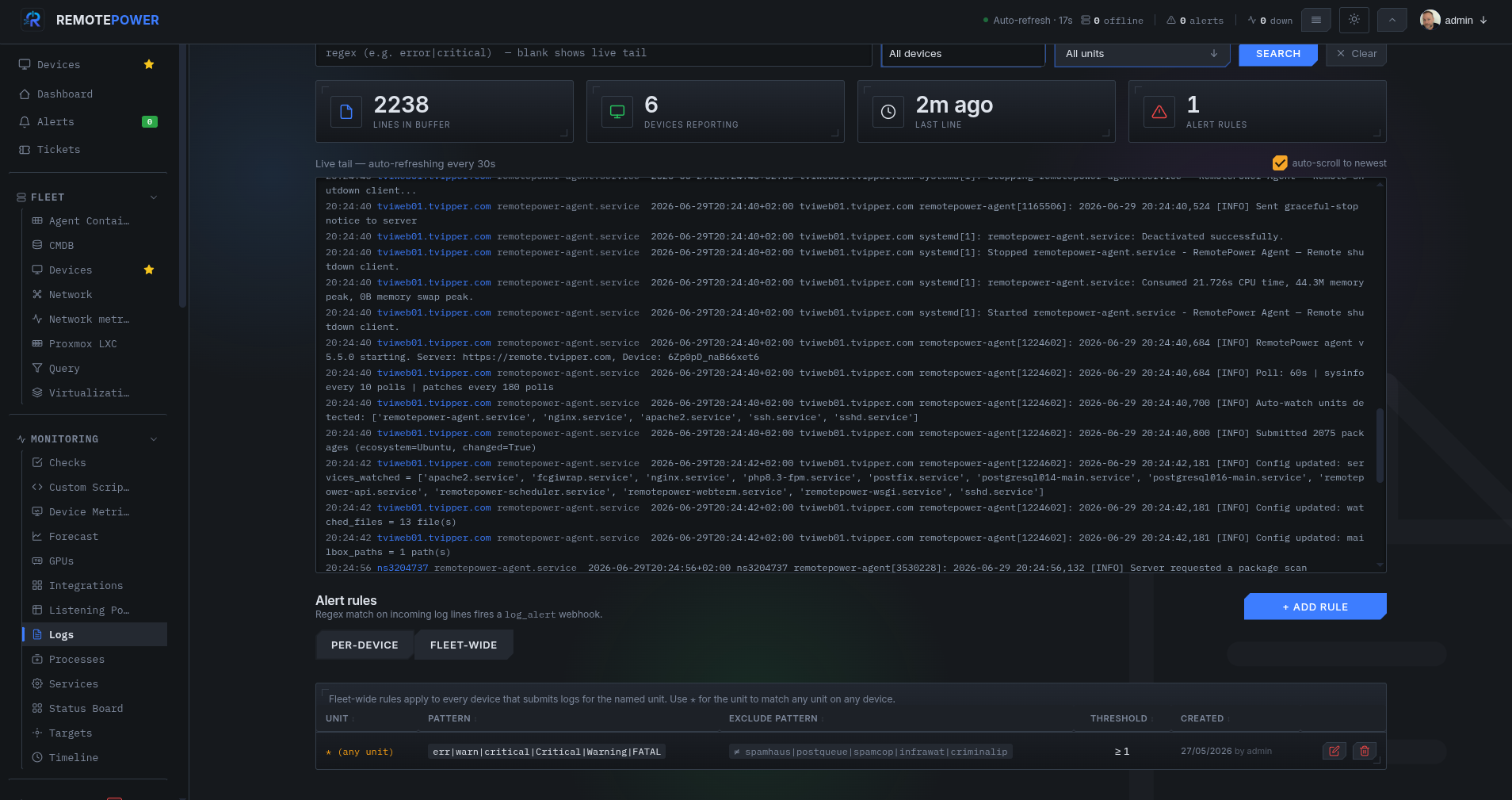
Task: Collapse the MONITORING sidebar section
Action: (154, 439)
